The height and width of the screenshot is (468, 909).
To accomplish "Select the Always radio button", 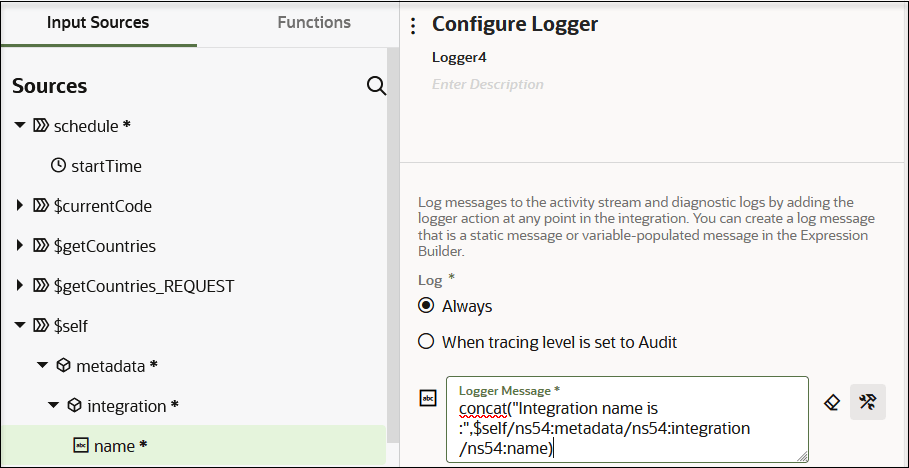I will click(x=426, y=306).
